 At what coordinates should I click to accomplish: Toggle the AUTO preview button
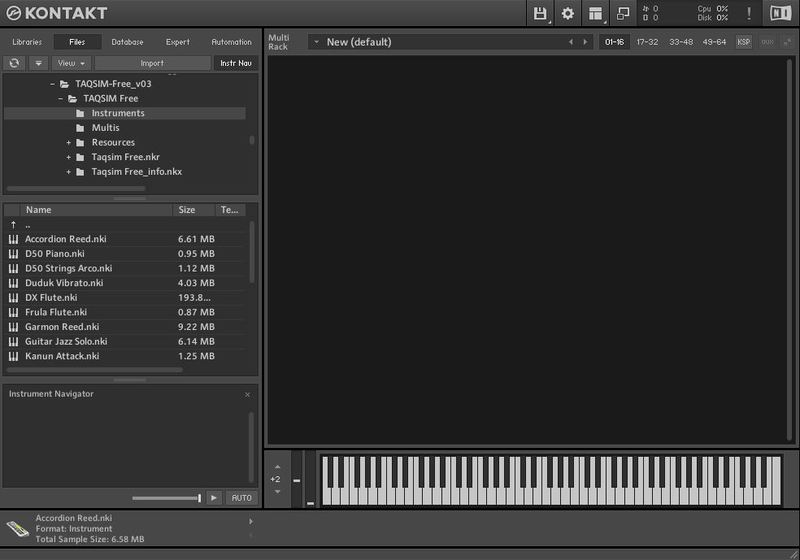tap(241, 498)
